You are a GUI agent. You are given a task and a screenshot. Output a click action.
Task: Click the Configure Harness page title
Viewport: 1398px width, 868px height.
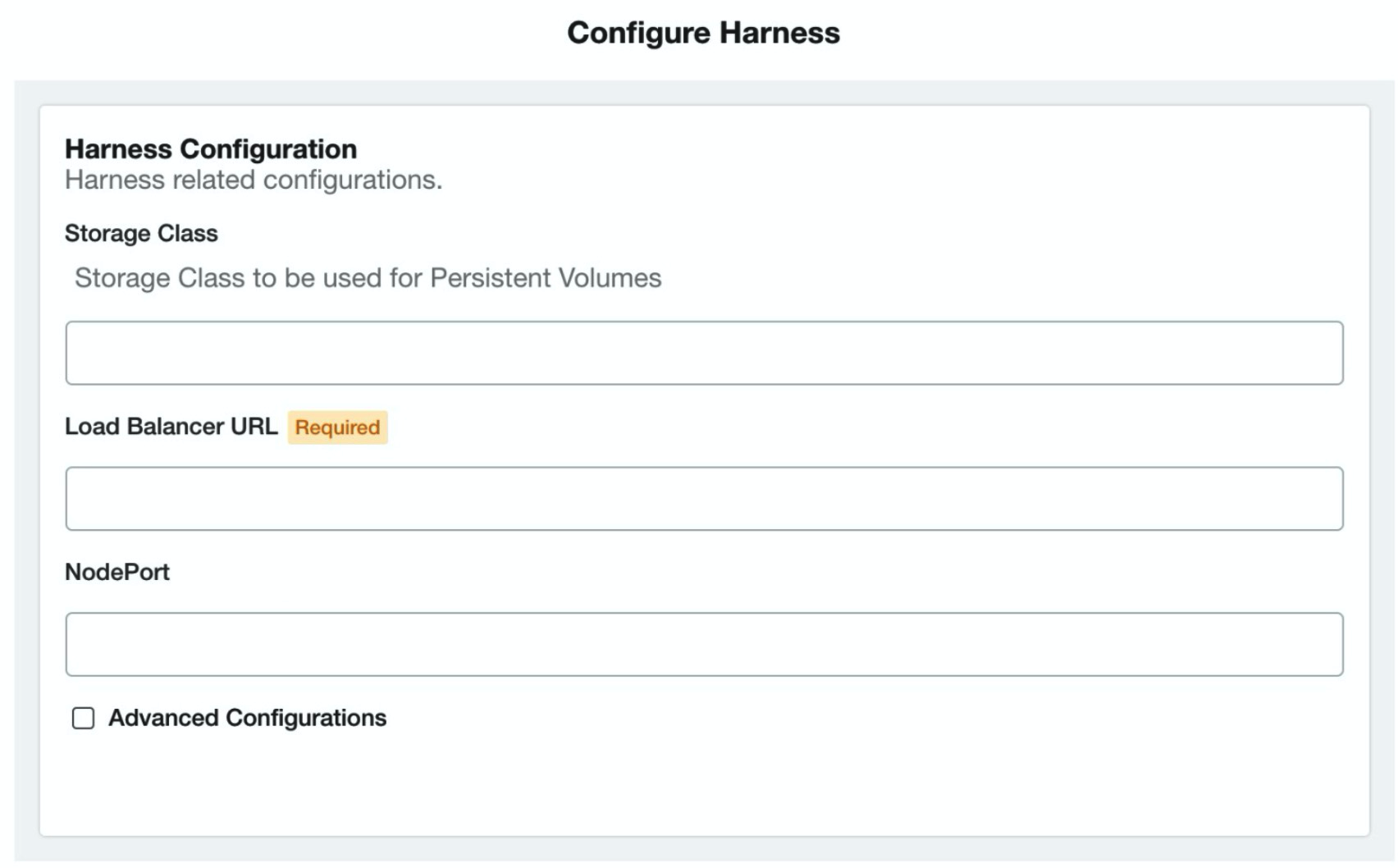(703, 33)
